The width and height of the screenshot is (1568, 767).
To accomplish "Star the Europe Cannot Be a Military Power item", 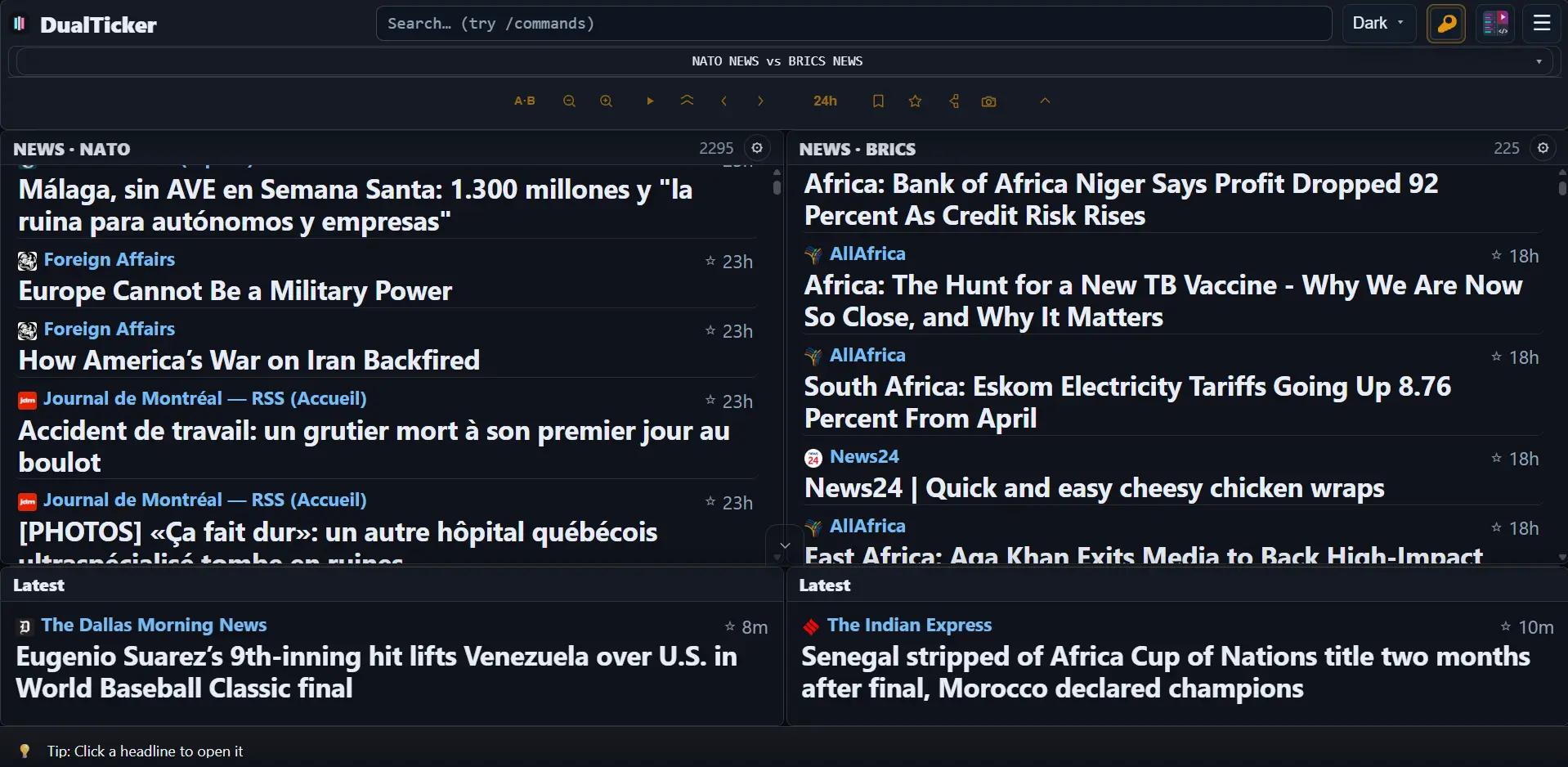I will coord(710,261).
